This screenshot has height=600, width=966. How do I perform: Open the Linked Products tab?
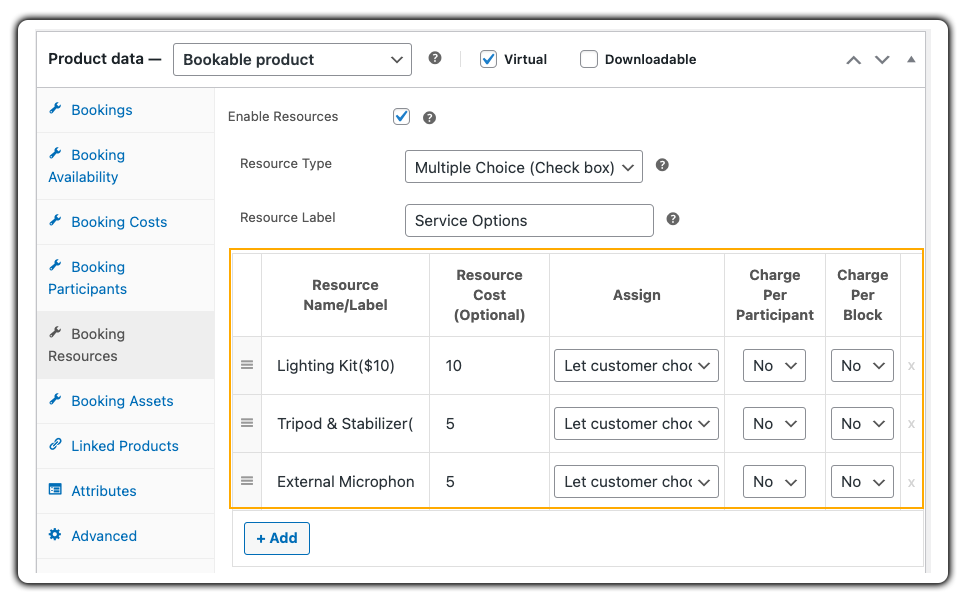coord(126,447)
